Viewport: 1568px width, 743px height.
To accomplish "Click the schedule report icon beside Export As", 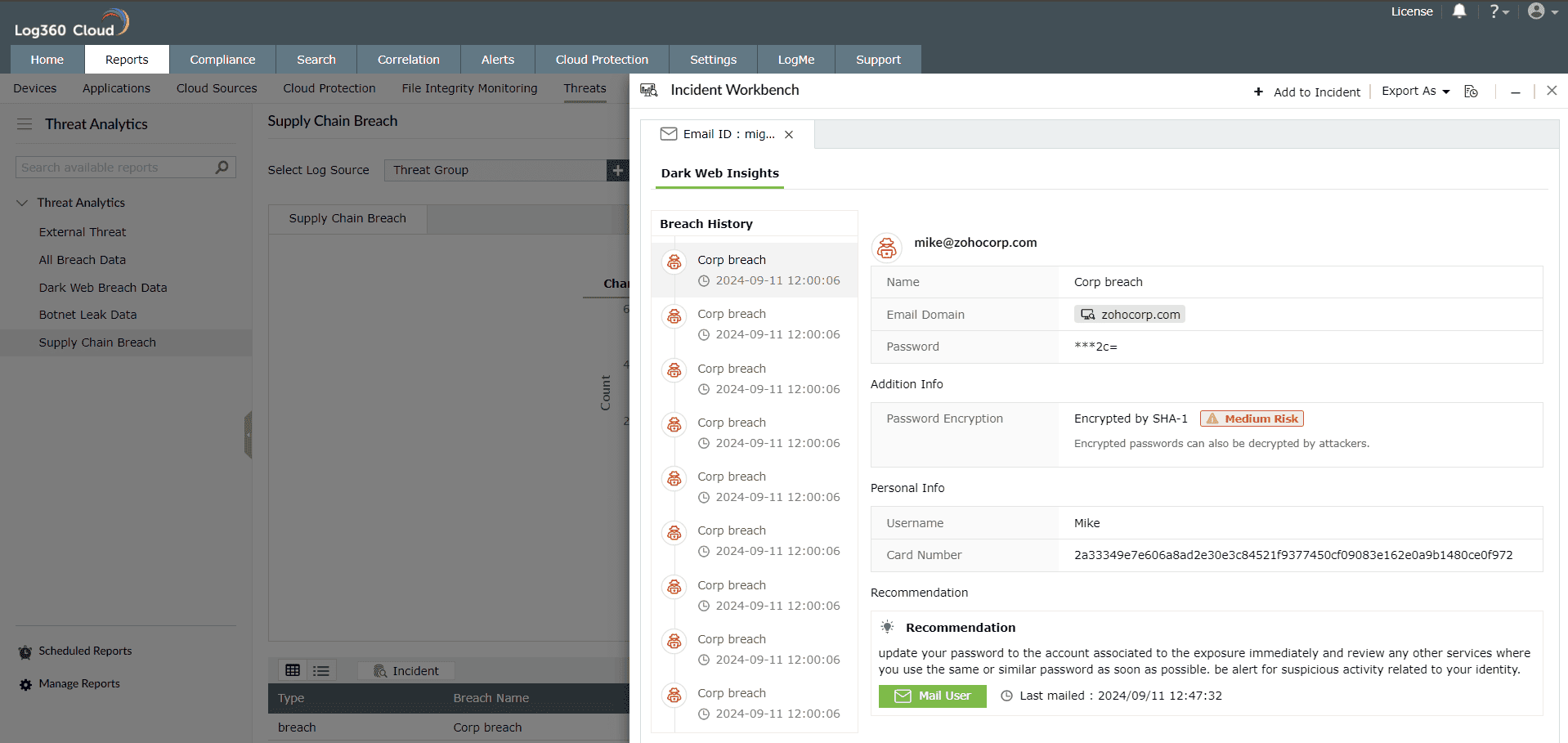I will (x=1471, y=91).
